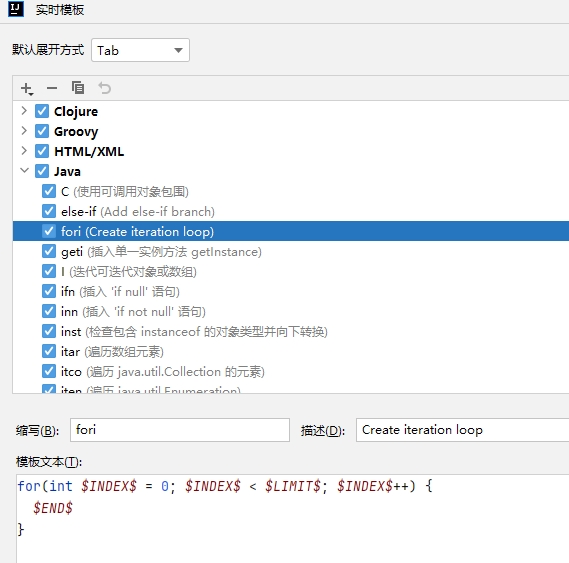Expand the Groovy template group
The height and width of the screenshot is (563, 569).
(x=24, y=131)
